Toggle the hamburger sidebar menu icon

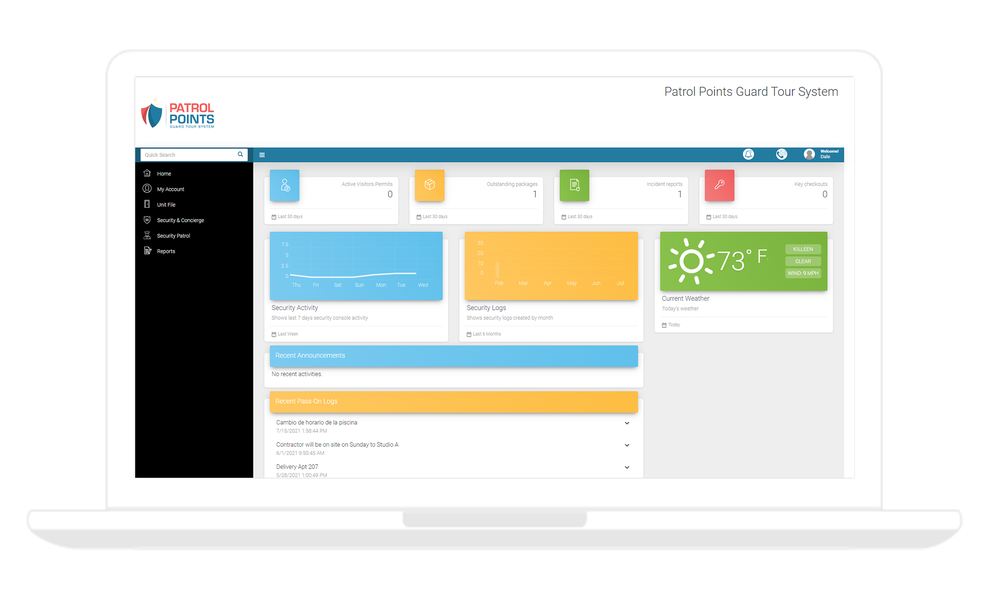(x=261, y=155)
